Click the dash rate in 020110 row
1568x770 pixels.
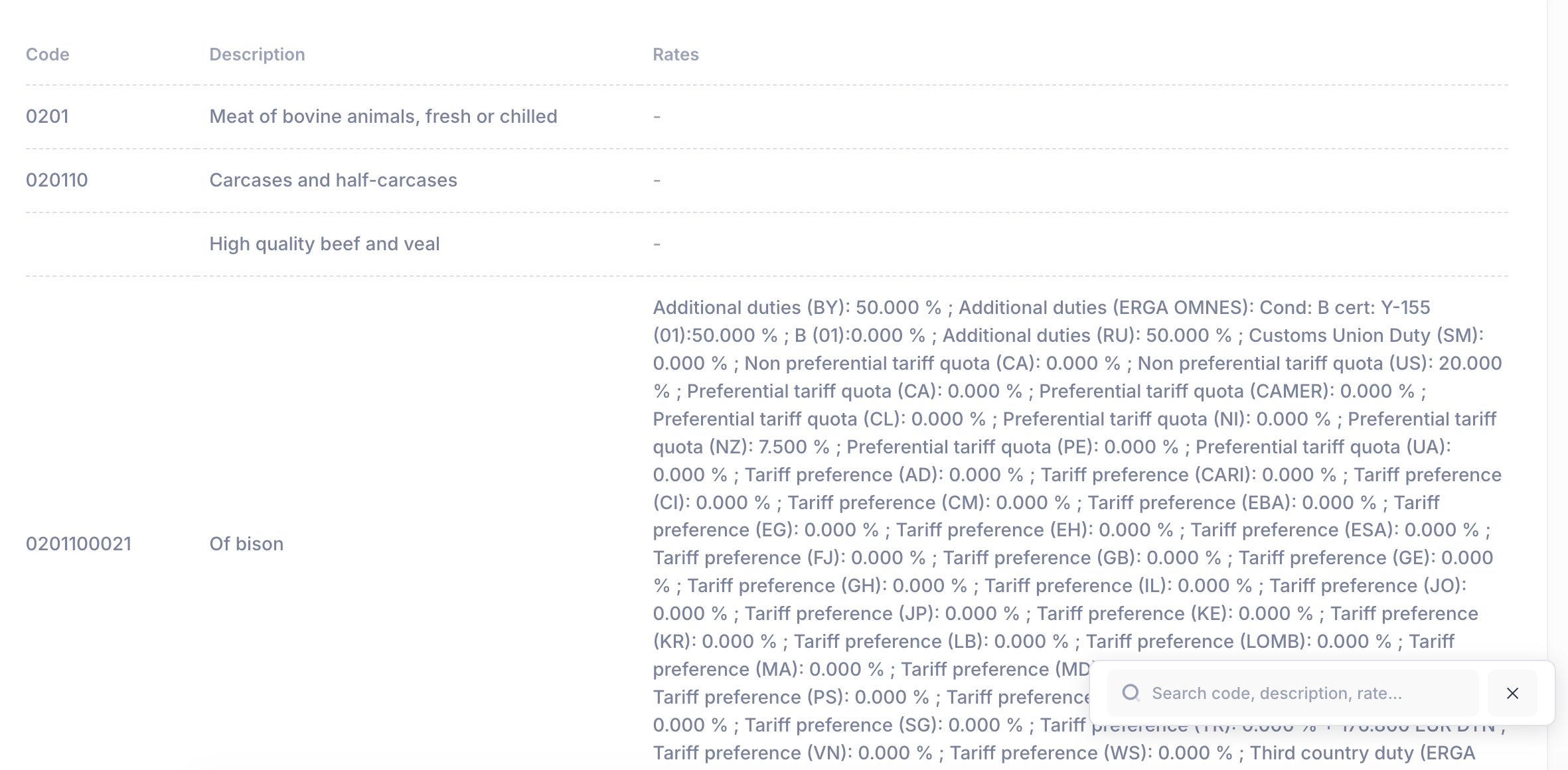(657, 181)
